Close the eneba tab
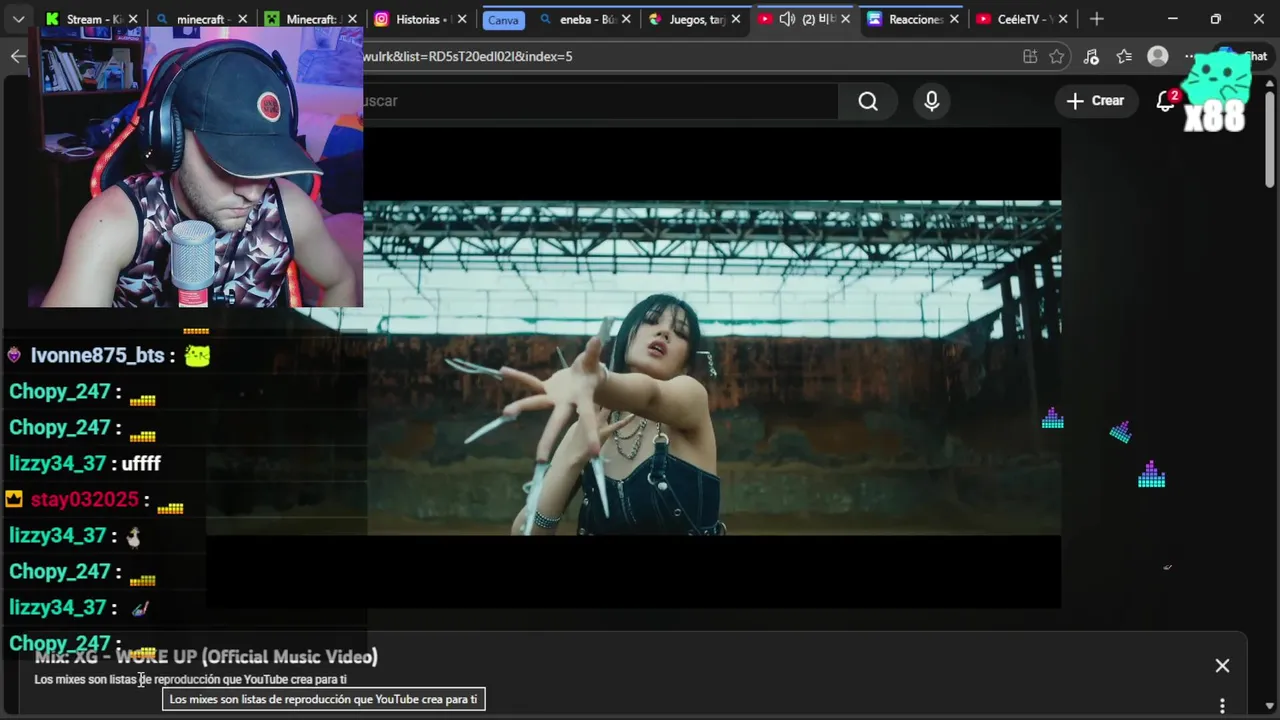This screenshot has height=720, width=1280. coord(626,19)
